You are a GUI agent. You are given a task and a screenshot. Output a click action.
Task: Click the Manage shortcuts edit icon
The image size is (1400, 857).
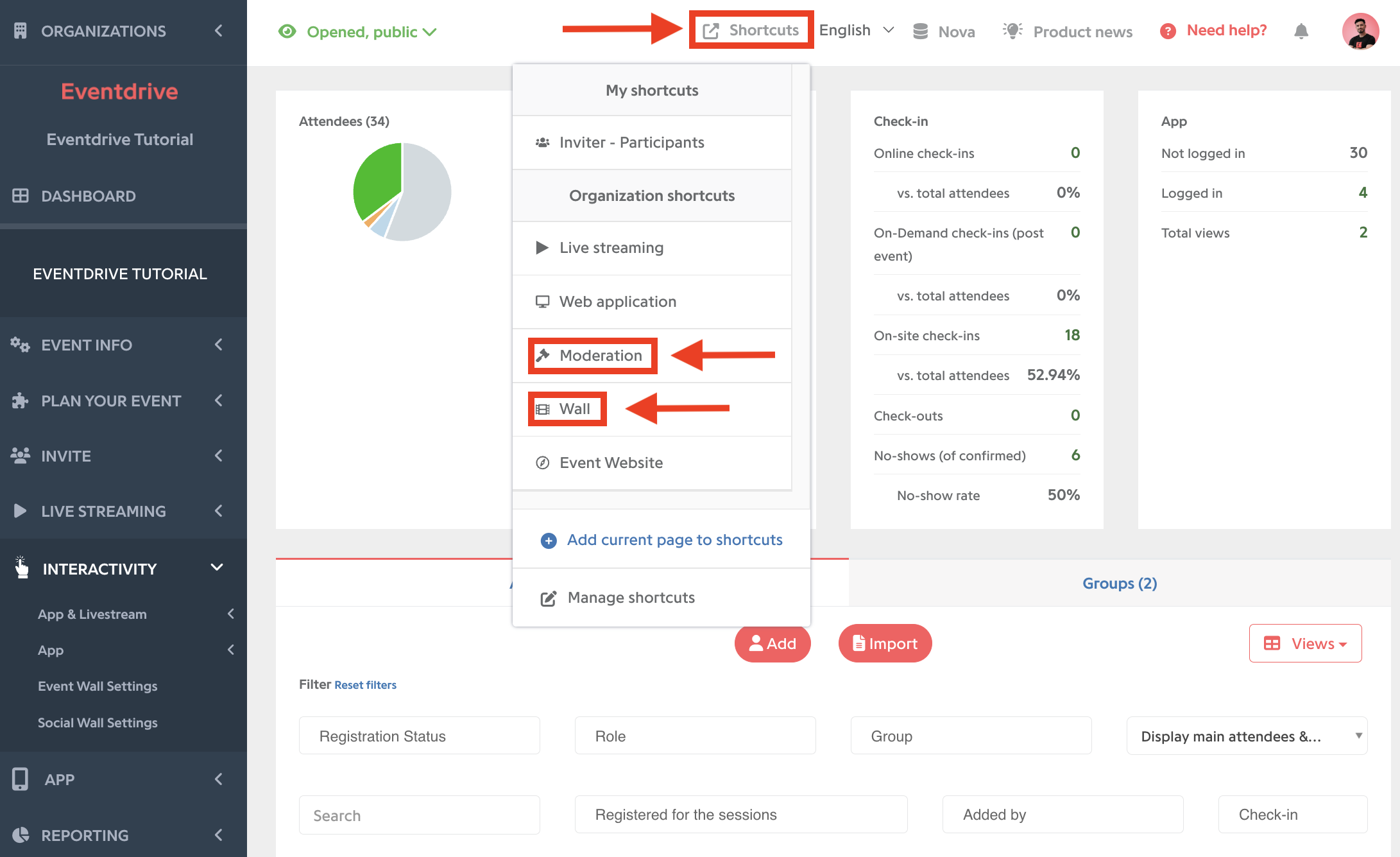pos(549,598)
